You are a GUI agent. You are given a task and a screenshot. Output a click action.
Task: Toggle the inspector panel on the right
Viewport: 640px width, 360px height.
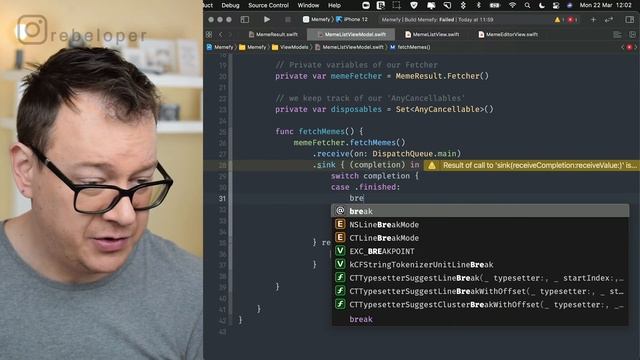pos(629,19)
